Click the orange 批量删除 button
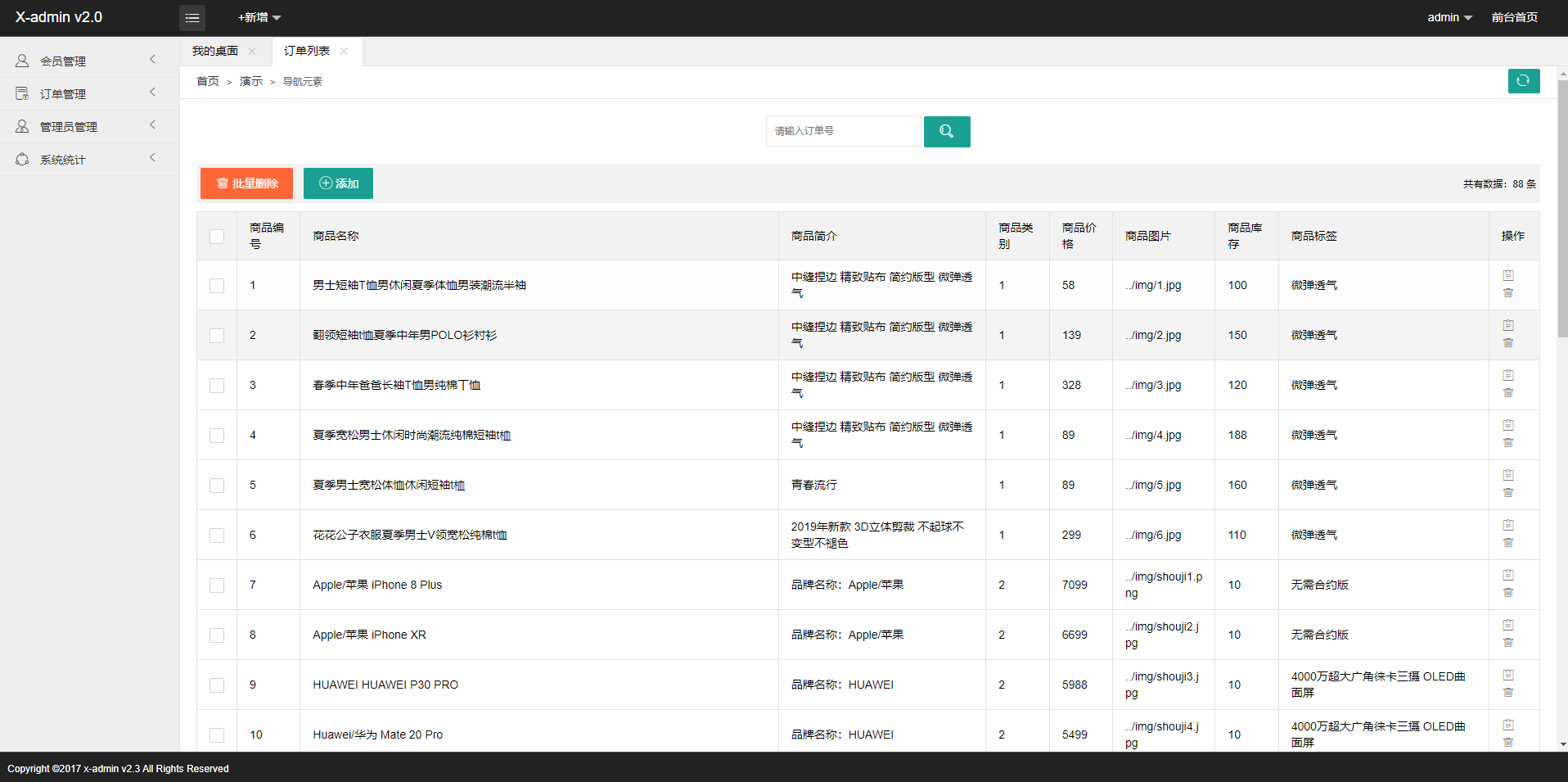The image size is (1568, 782). click(x=246, y=183)
